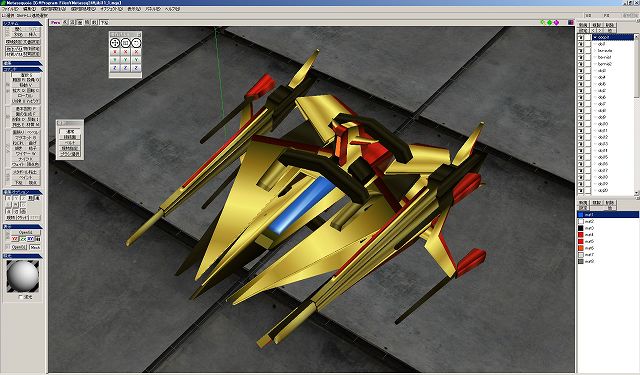640x375 pixels.
Task: Click 新規 button in material panel
Action: click(583, 203)
